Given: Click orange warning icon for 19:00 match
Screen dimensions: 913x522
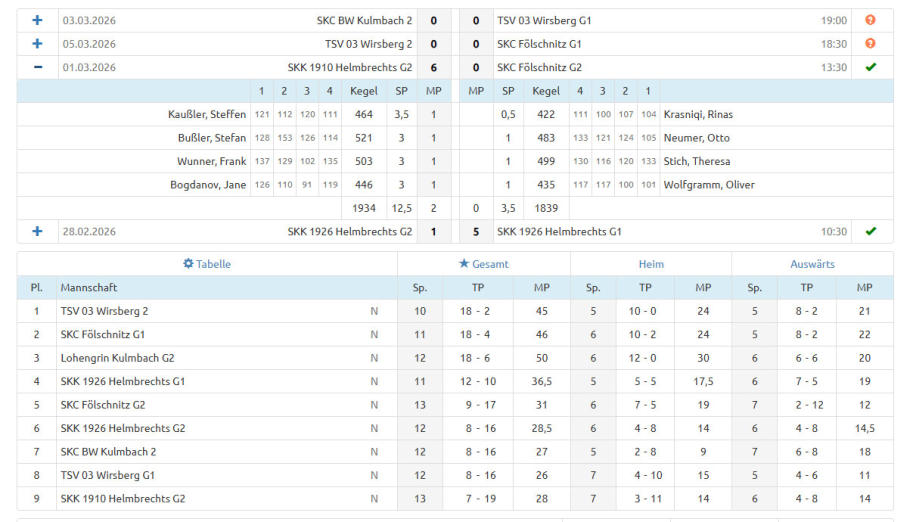Looking at the screenshot, I should [870, 20].
